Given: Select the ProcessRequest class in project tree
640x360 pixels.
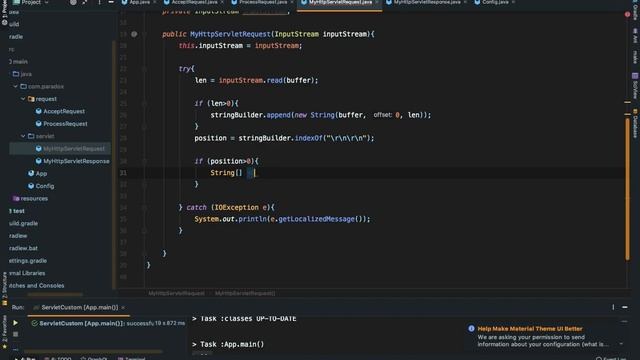Looking at the screenshot, I should (65, 124).
